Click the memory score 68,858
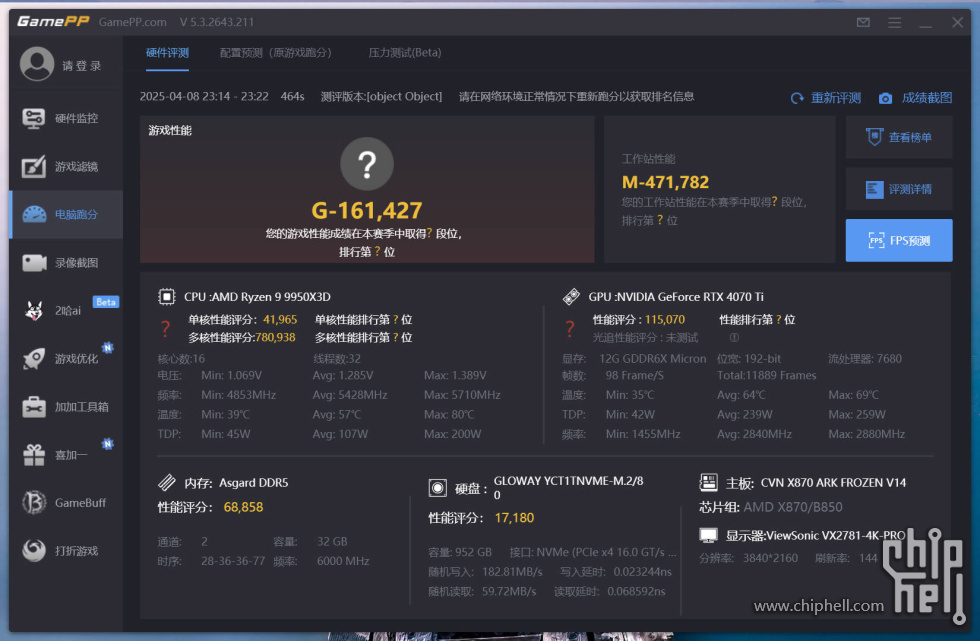This screenshot has height=641, width=980. (x=243, y=507)
